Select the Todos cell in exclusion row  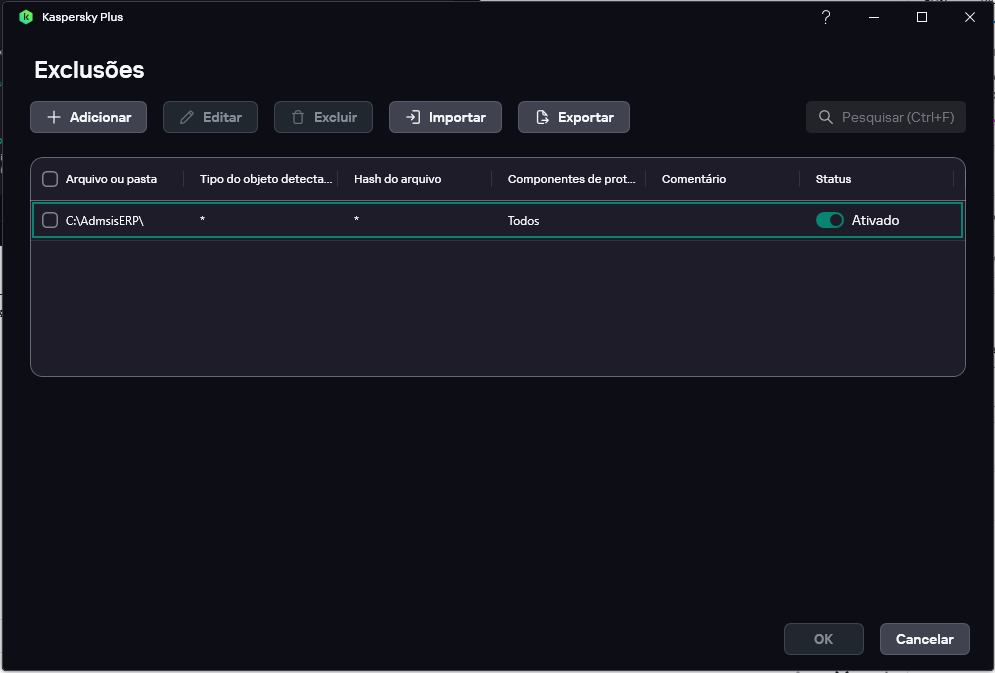pyautogui.click(x=523, y=220)
